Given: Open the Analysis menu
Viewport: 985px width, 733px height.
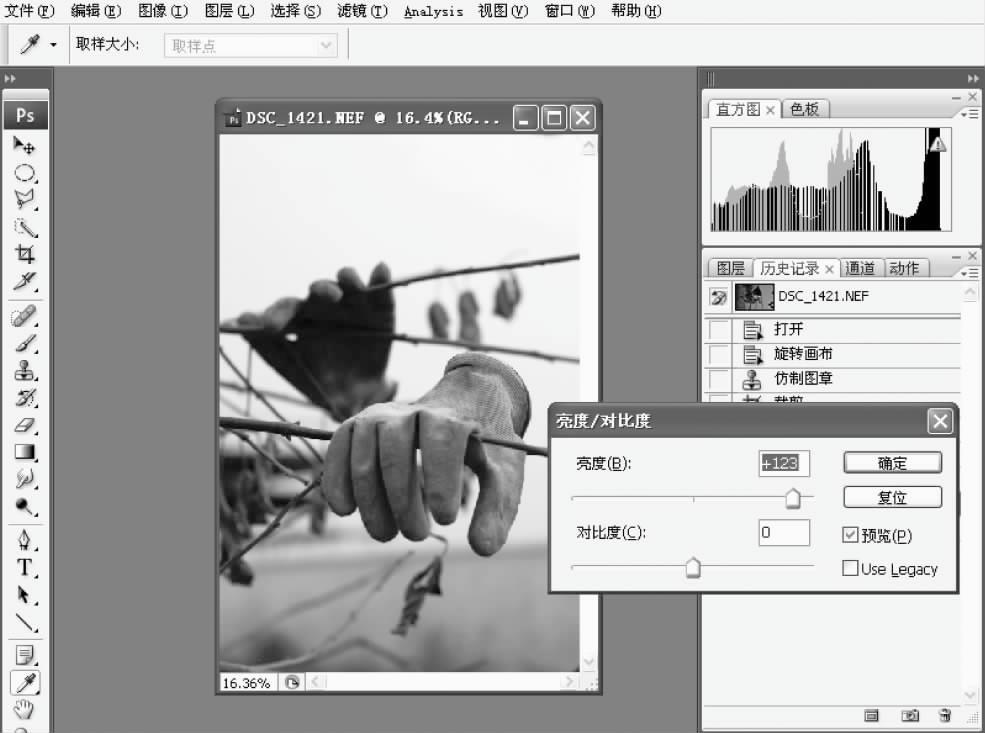Looking at the screenshot, I should coord(433,11).
